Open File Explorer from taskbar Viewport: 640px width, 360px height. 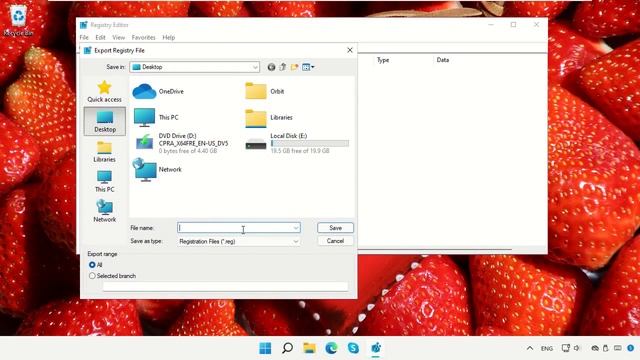click(x=309, y=348)
